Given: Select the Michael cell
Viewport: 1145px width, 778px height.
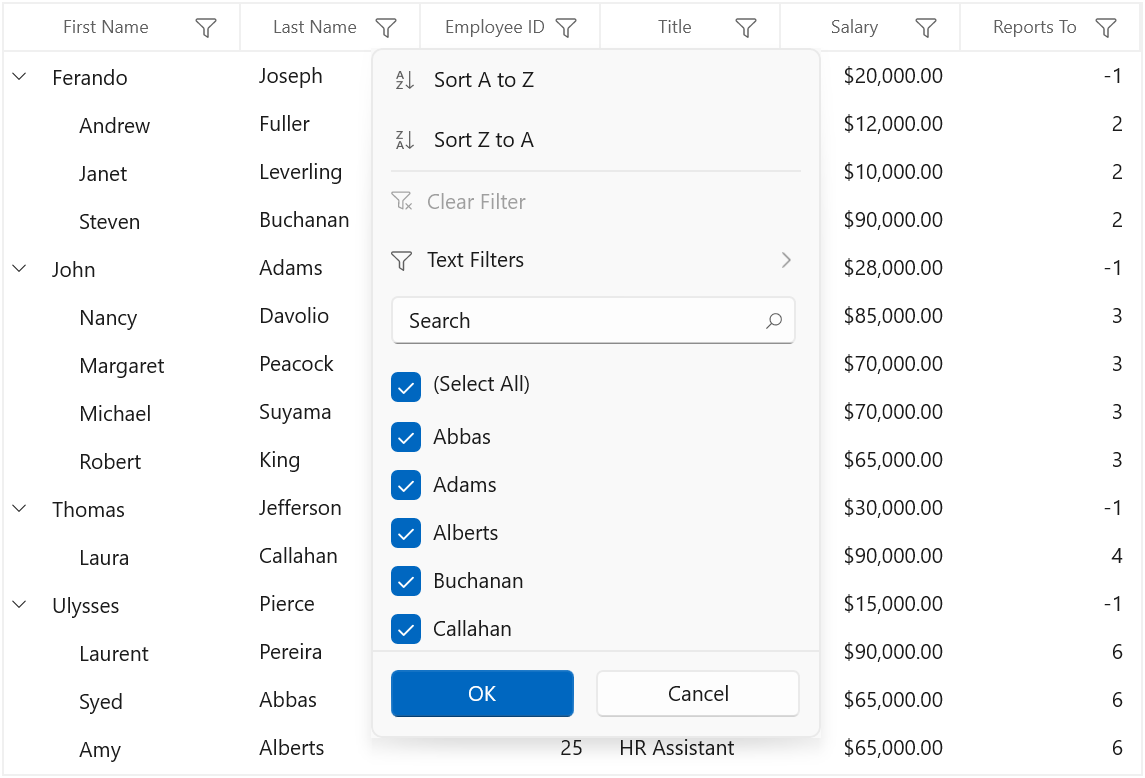Looking at the screenshot, I should click(x=115, y=414).
